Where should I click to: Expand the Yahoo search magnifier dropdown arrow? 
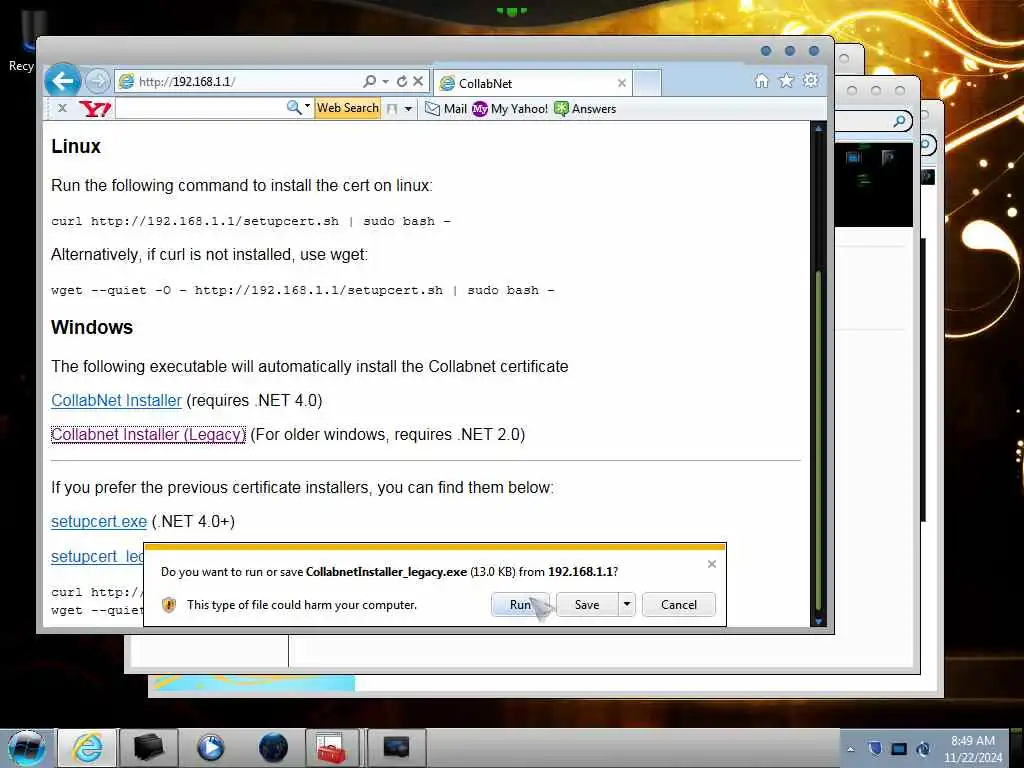(x=308, y=106)
